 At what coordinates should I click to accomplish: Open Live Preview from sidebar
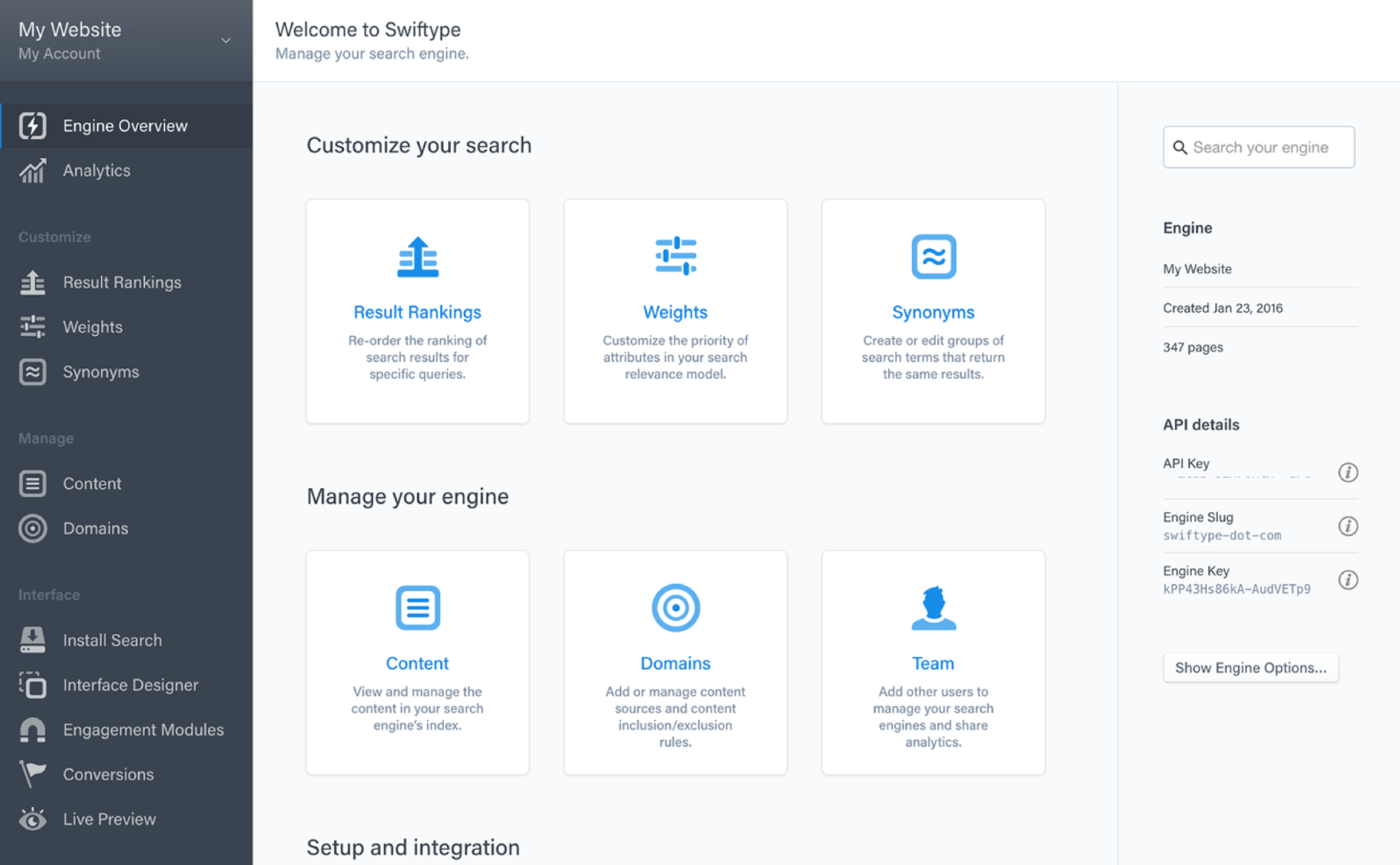pos(109,819)
